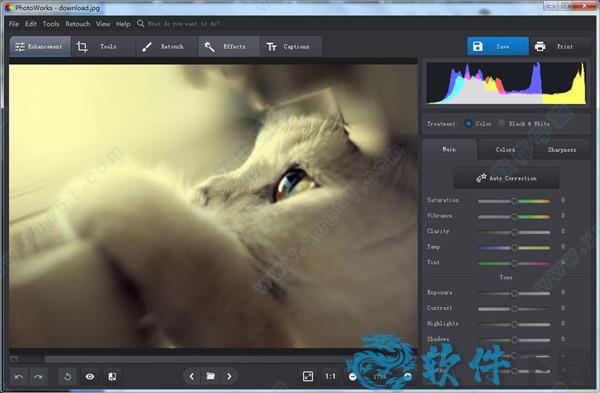600x393 pixels.
Task: Click the Exposure slider handle
Action: click(515, 293)
